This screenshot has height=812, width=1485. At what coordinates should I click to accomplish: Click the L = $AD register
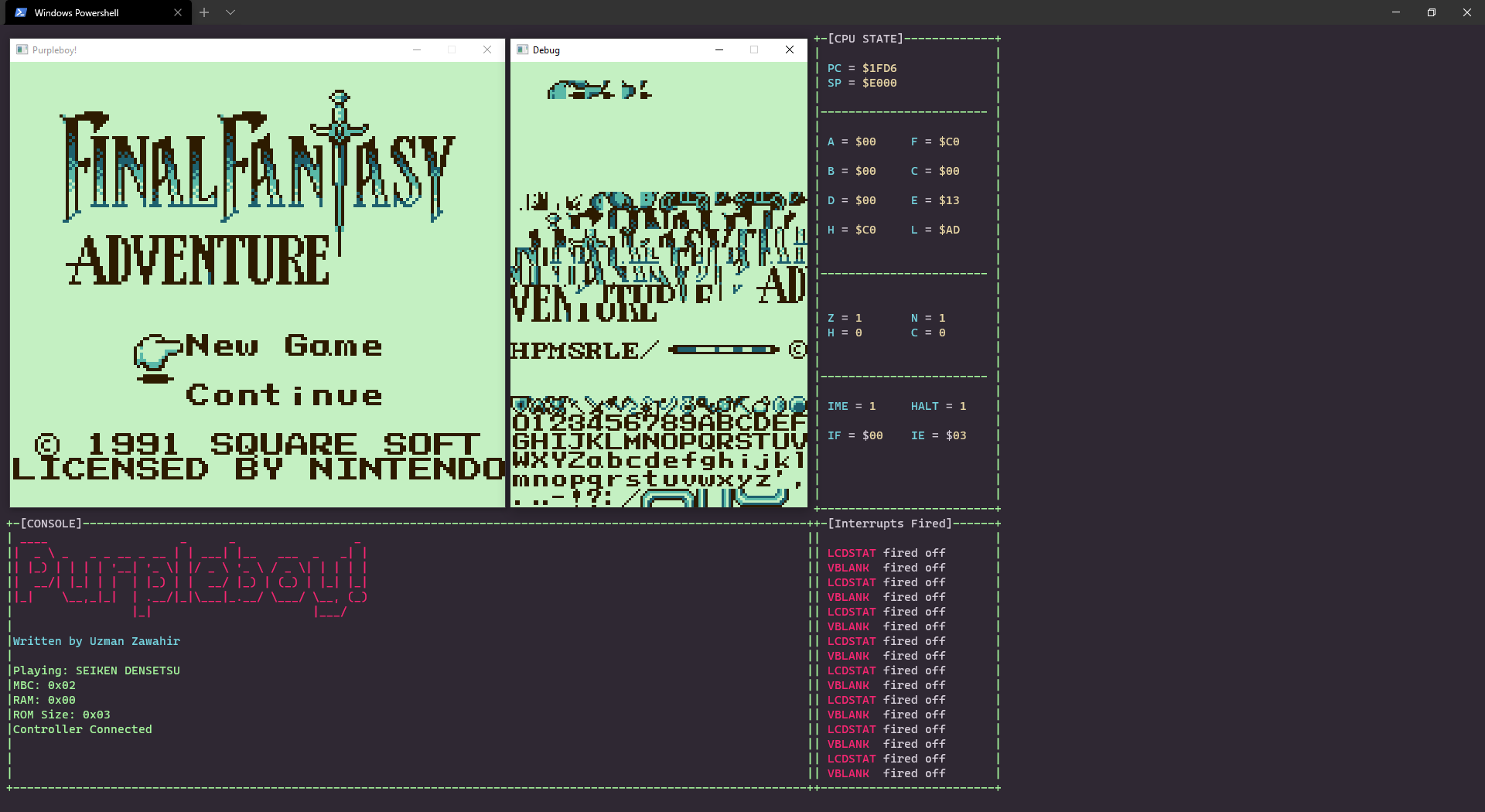(x=935, y=230)
